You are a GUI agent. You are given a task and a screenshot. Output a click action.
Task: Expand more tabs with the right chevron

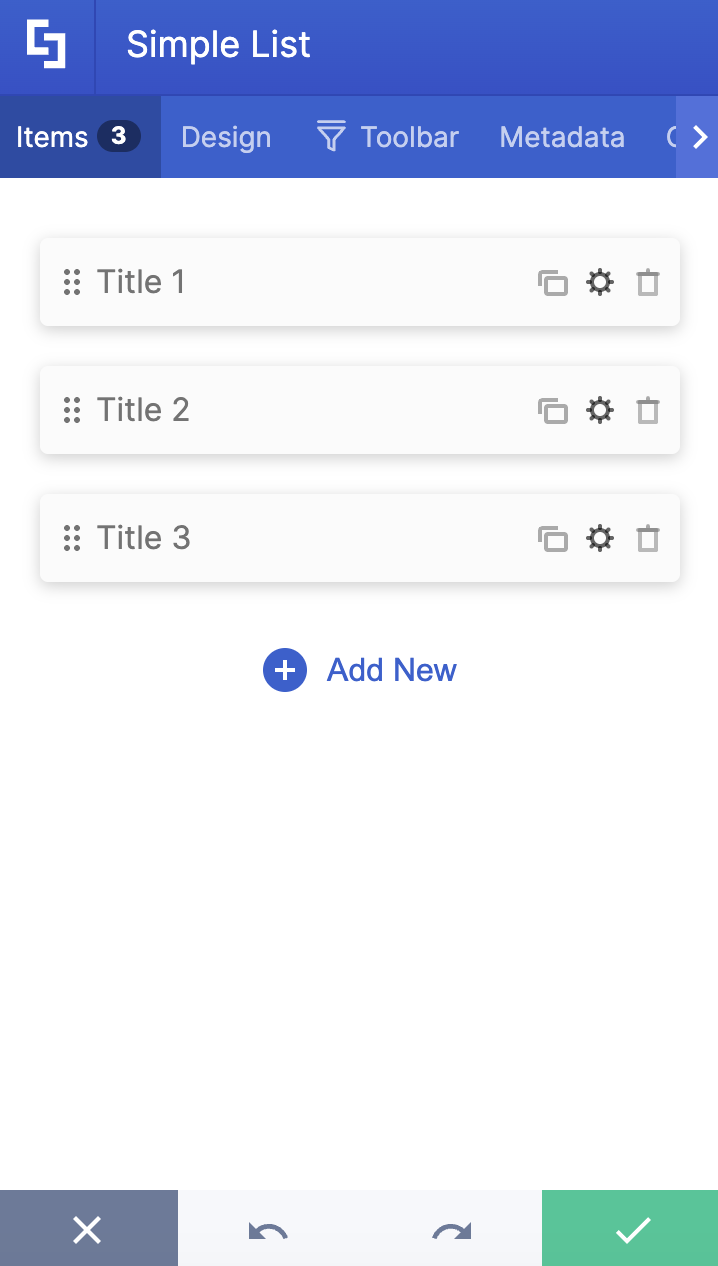pos(699,137)
